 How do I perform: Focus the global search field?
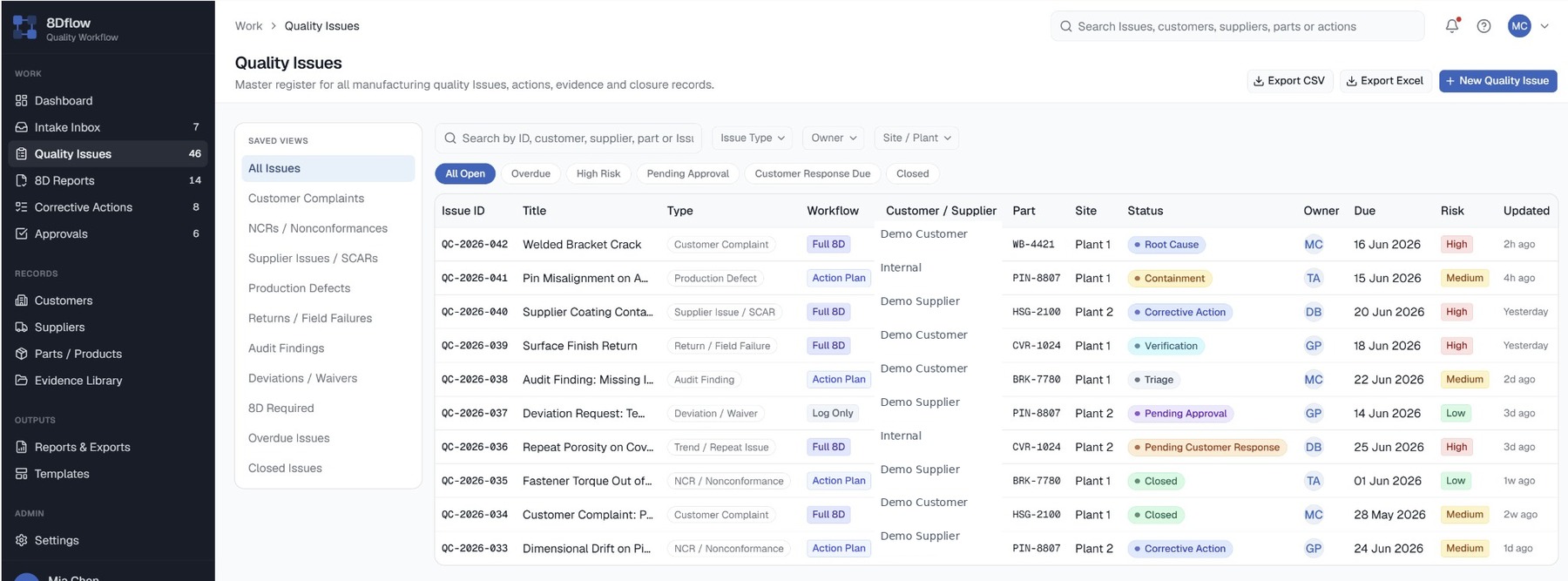1237,26
